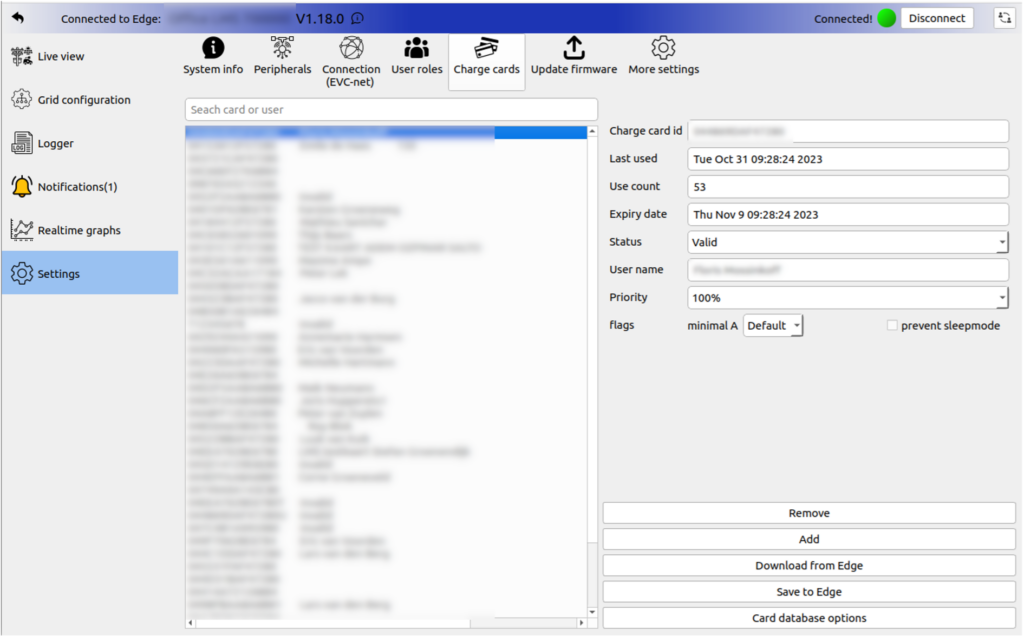Click the reconnect icon near Disconnect
Viewport: 1024px width, 636px height.
coord(1004,18)
